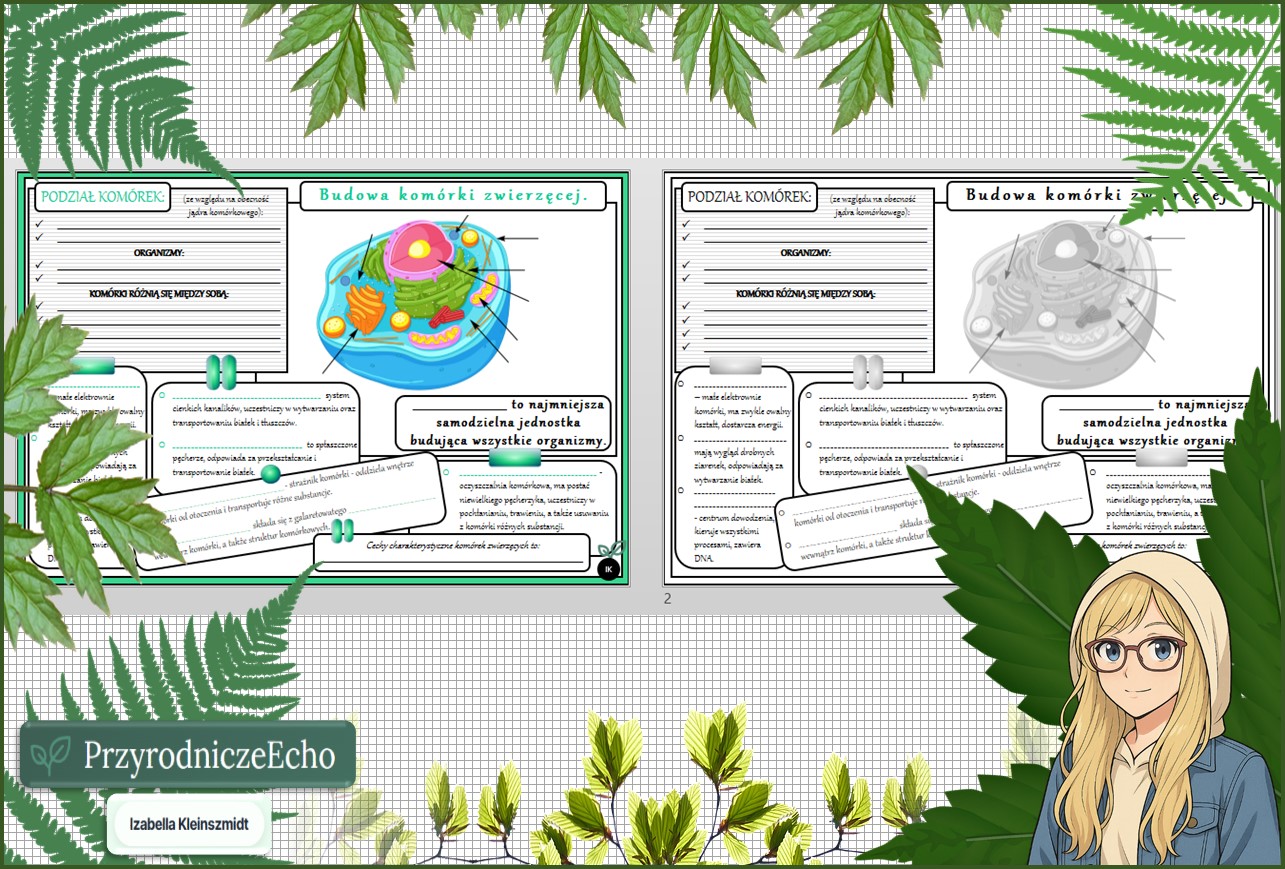Click the black IK badge on color worksheet
Screen dimensions: 1285x869
608,569
